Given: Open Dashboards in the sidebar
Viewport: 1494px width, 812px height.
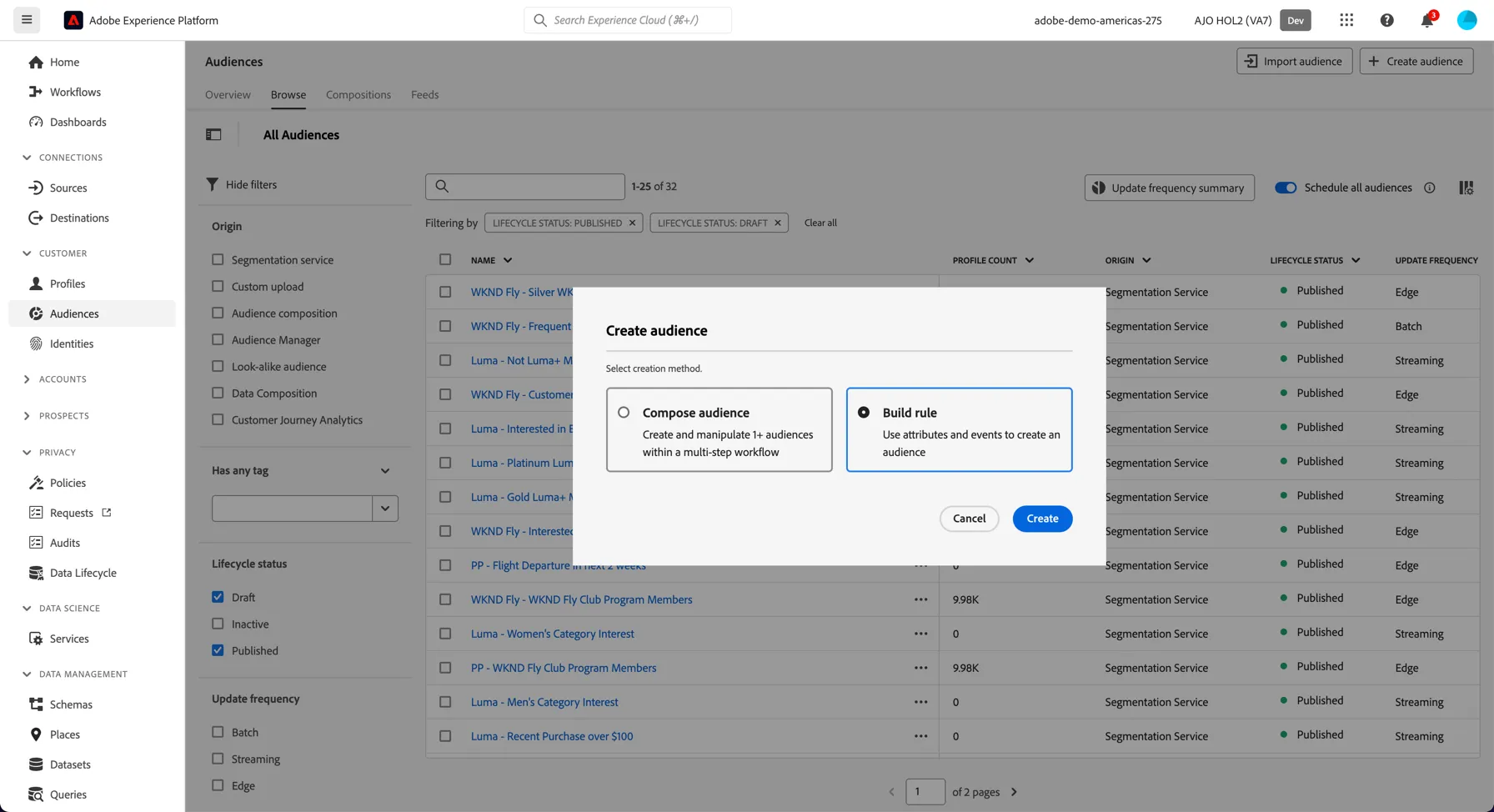Looking at the screenshot, I should 78,122.
